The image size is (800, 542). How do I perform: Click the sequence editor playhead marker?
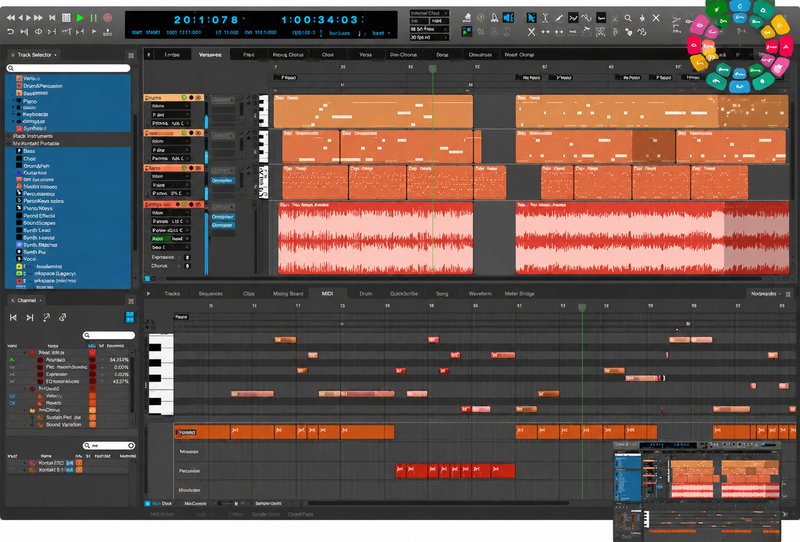click(433, 69)
